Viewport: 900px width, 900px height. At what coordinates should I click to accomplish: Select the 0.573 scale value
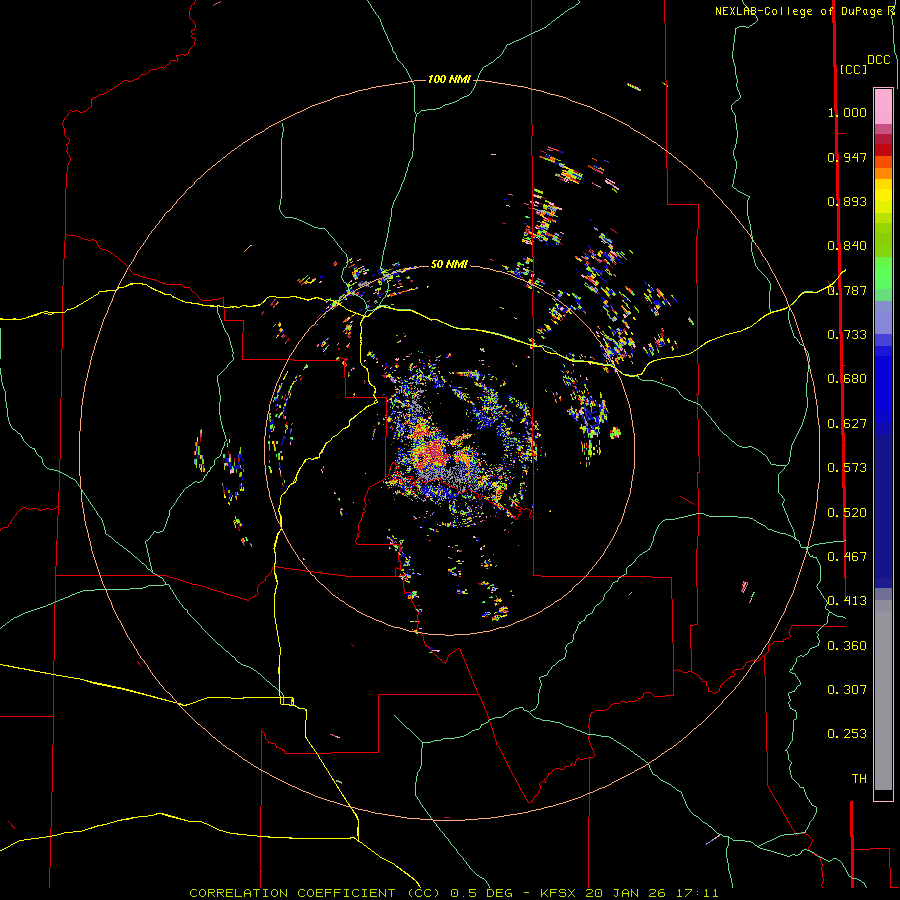[847, 468]
